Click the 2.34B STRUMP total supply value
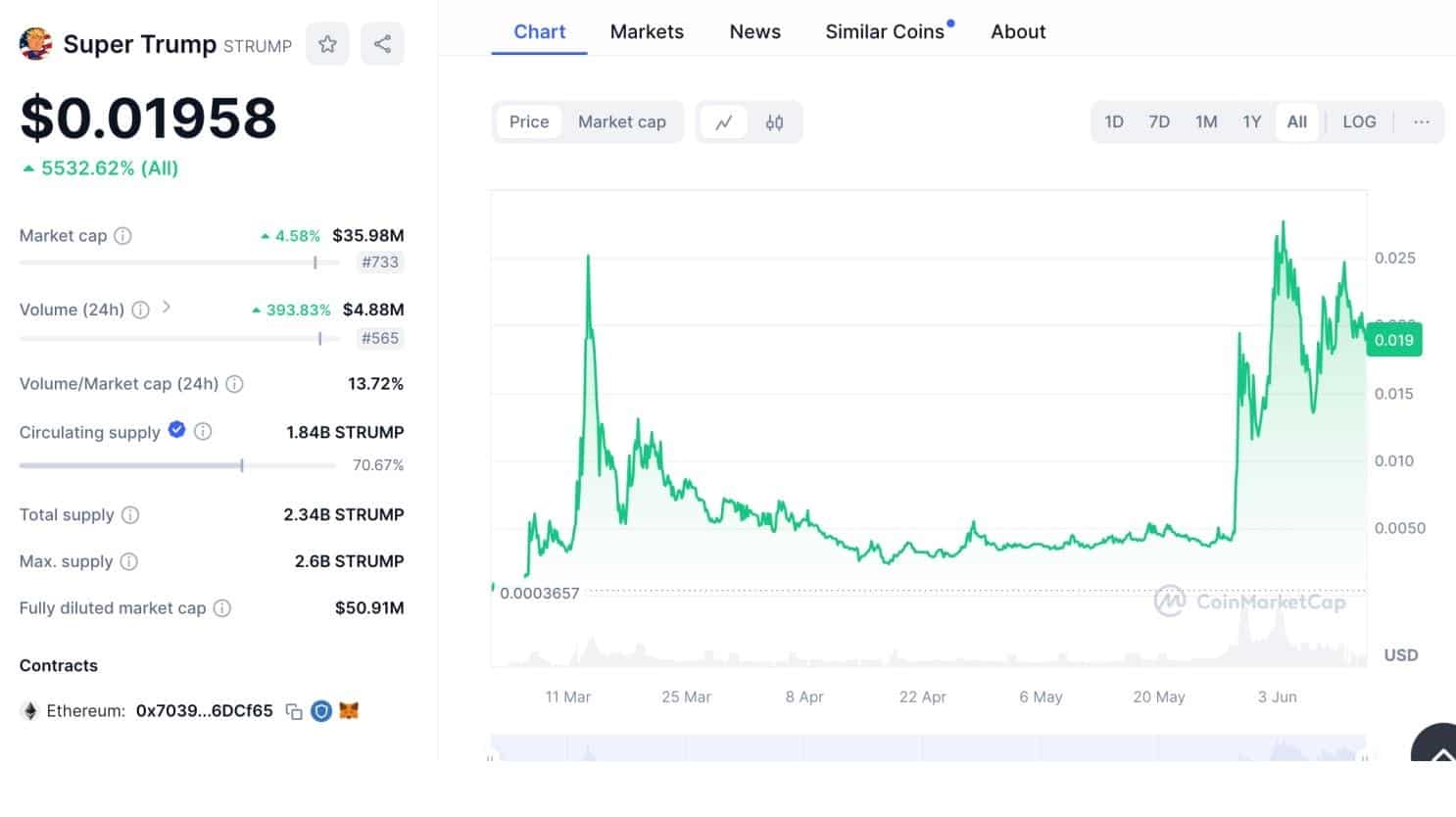Viewport: 1456px width, 817px height. point(344,514)
